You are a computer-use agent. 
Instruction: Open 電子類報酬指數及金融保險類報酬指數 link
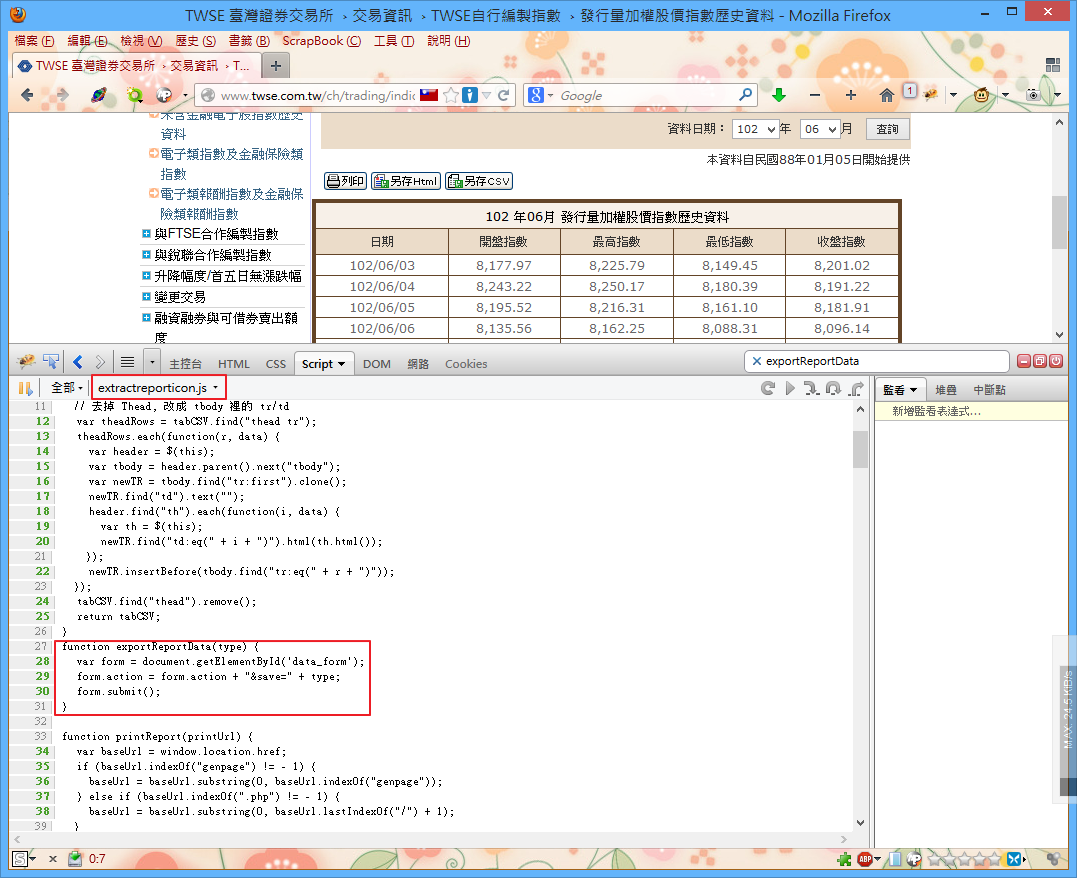[x=231, y=204]
